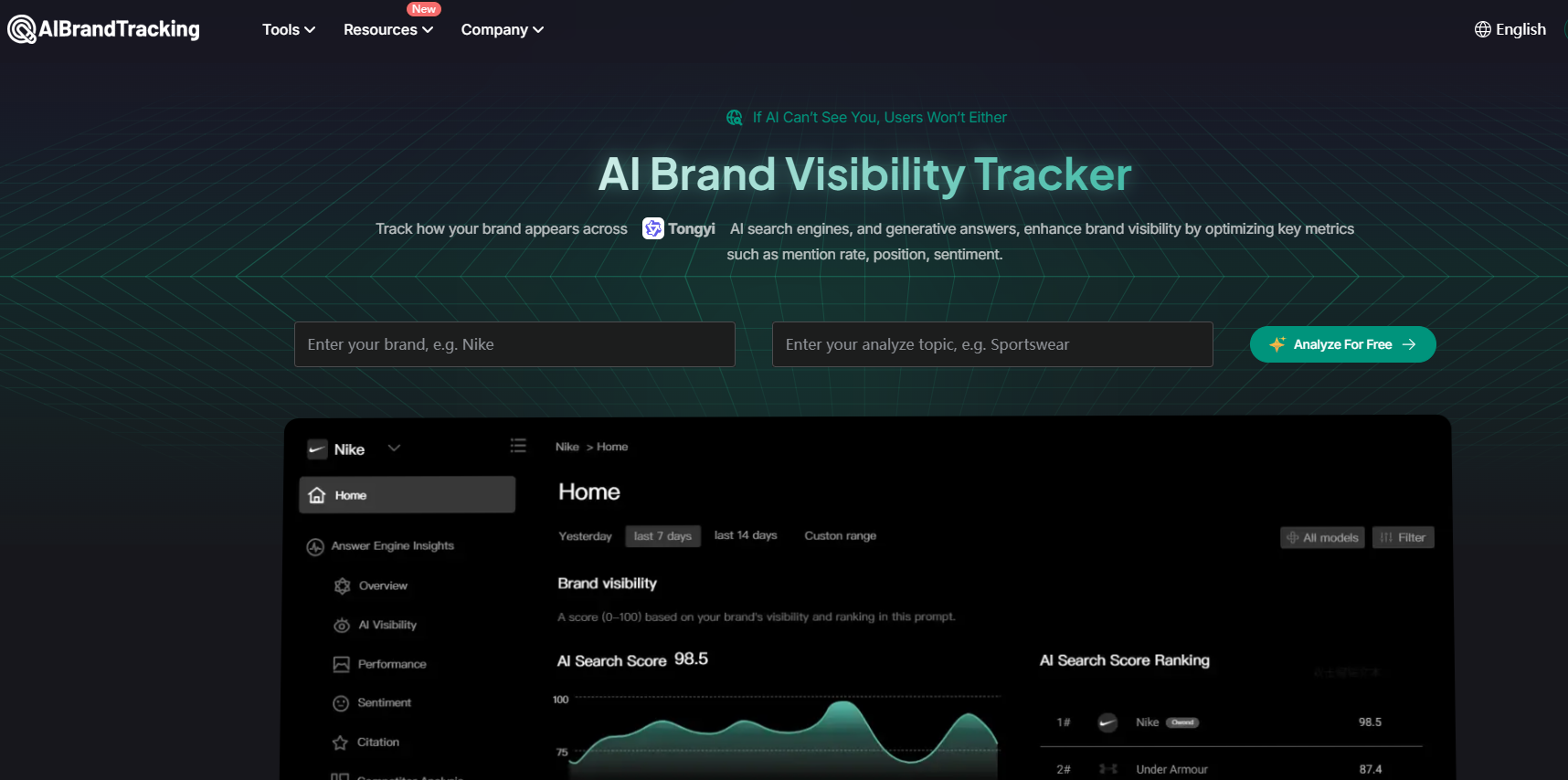Collapse the sidebar using the list icon

click(x=518, y=446)
